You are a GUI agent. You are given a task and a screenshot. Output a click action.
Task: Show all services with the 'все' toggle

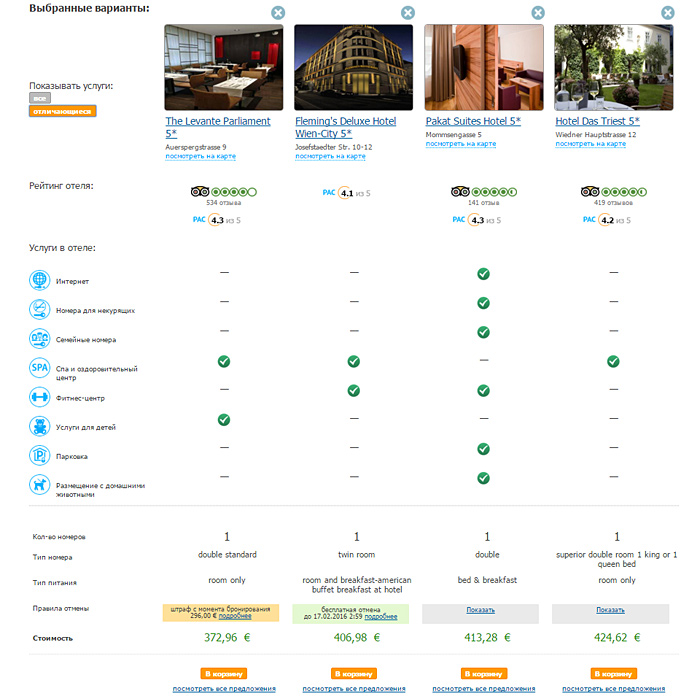[x=40, y=98]
